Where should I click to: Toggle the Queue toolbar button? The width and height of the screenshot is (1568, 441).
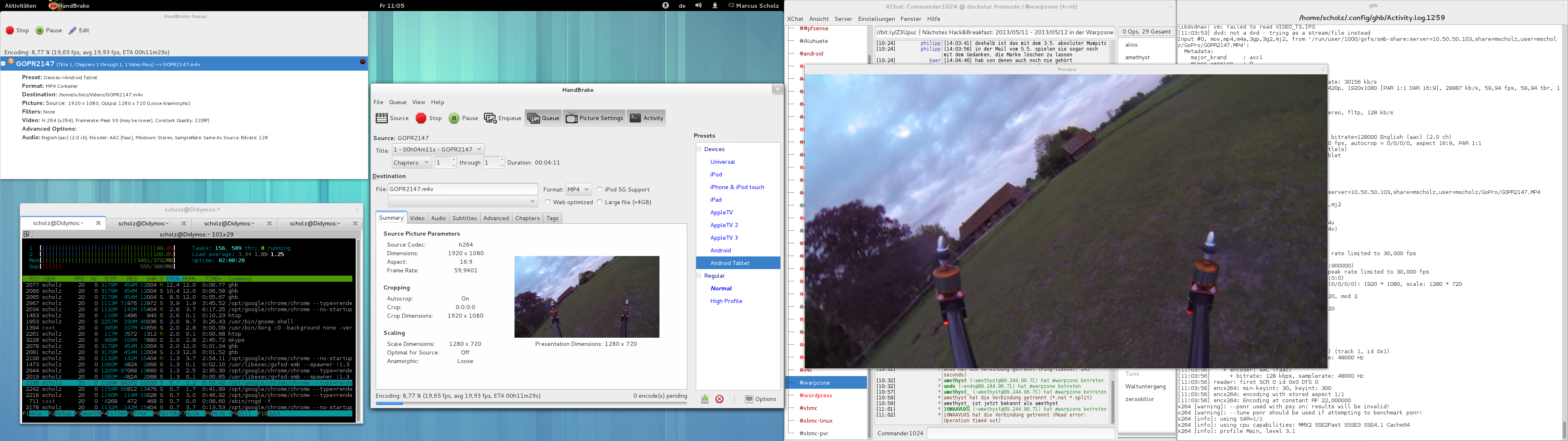point(543,118)
